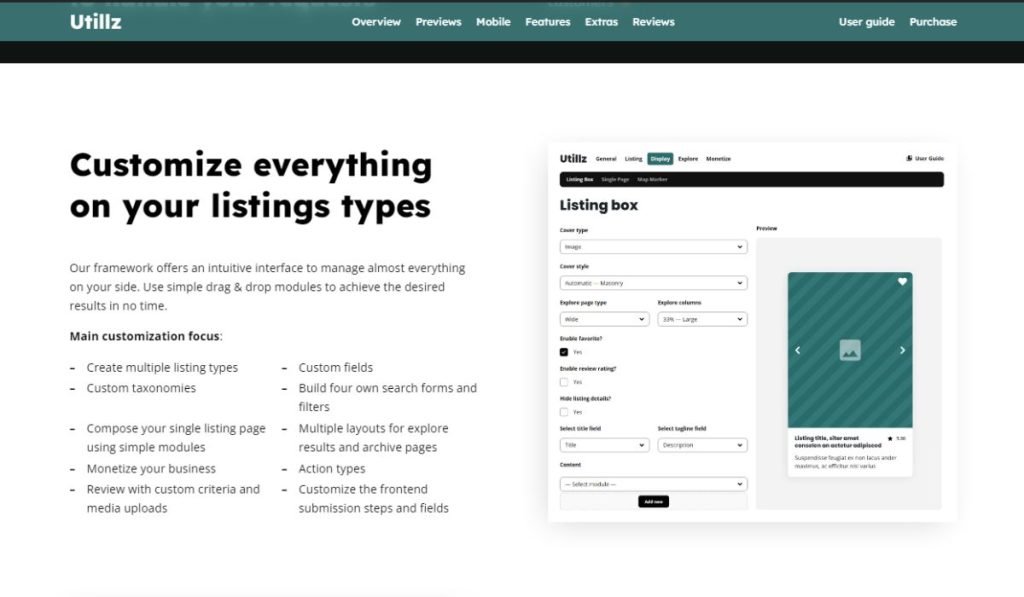Viewport: 1024px width, 597px height.
Task: Open the Select module Content dropdown
Action: 653,484
